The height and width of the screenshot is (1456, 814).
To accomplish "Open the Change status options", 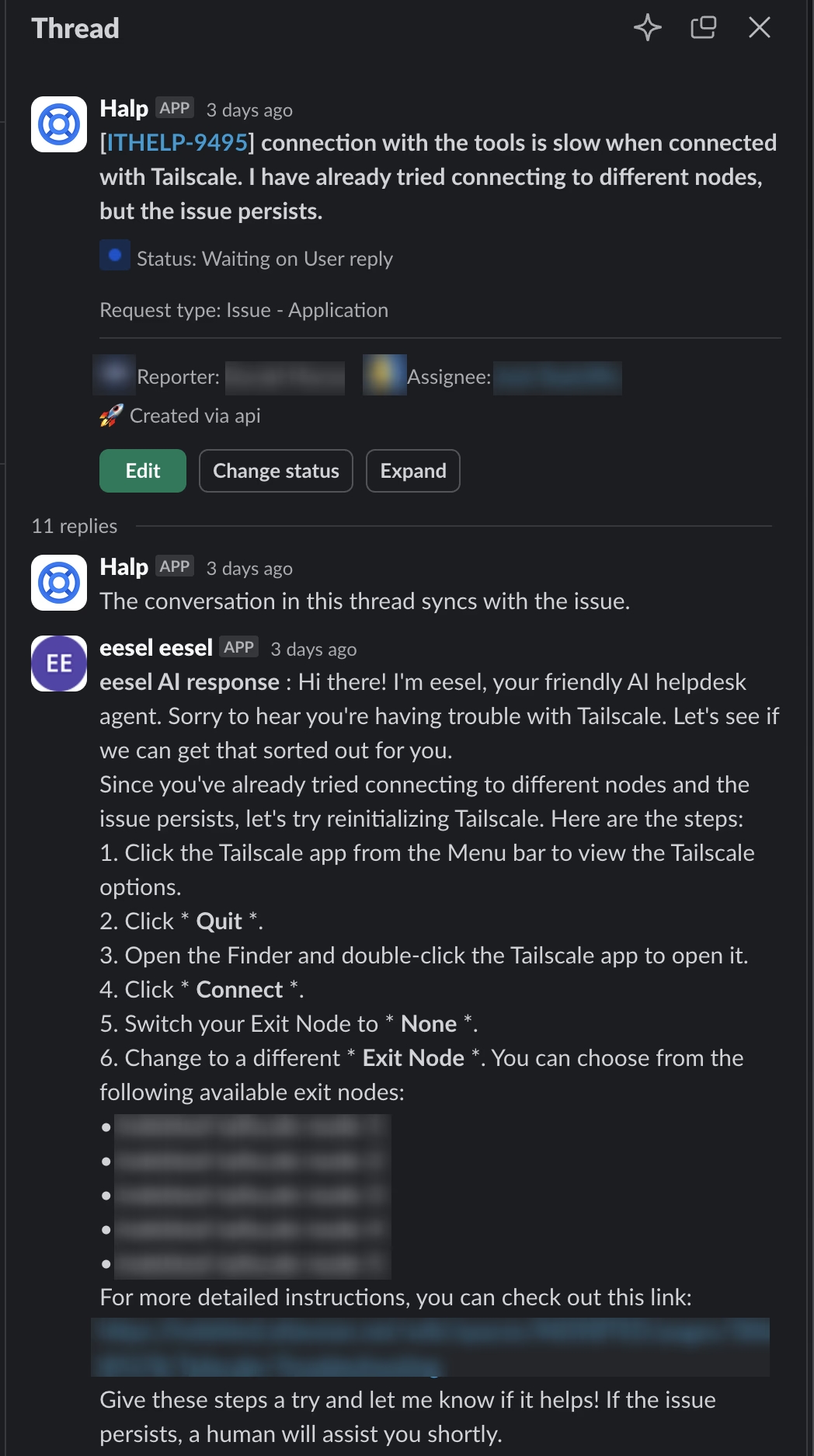I will click(276, 471).
